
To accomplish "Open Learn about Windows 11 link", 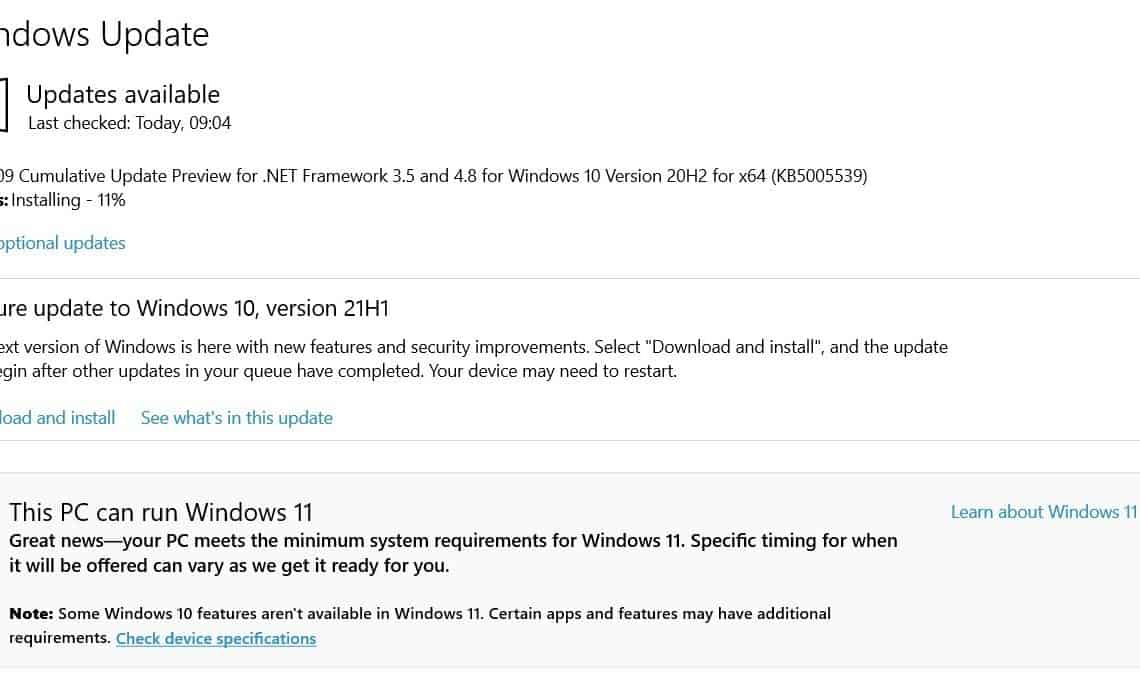I will click(1043, 512).
